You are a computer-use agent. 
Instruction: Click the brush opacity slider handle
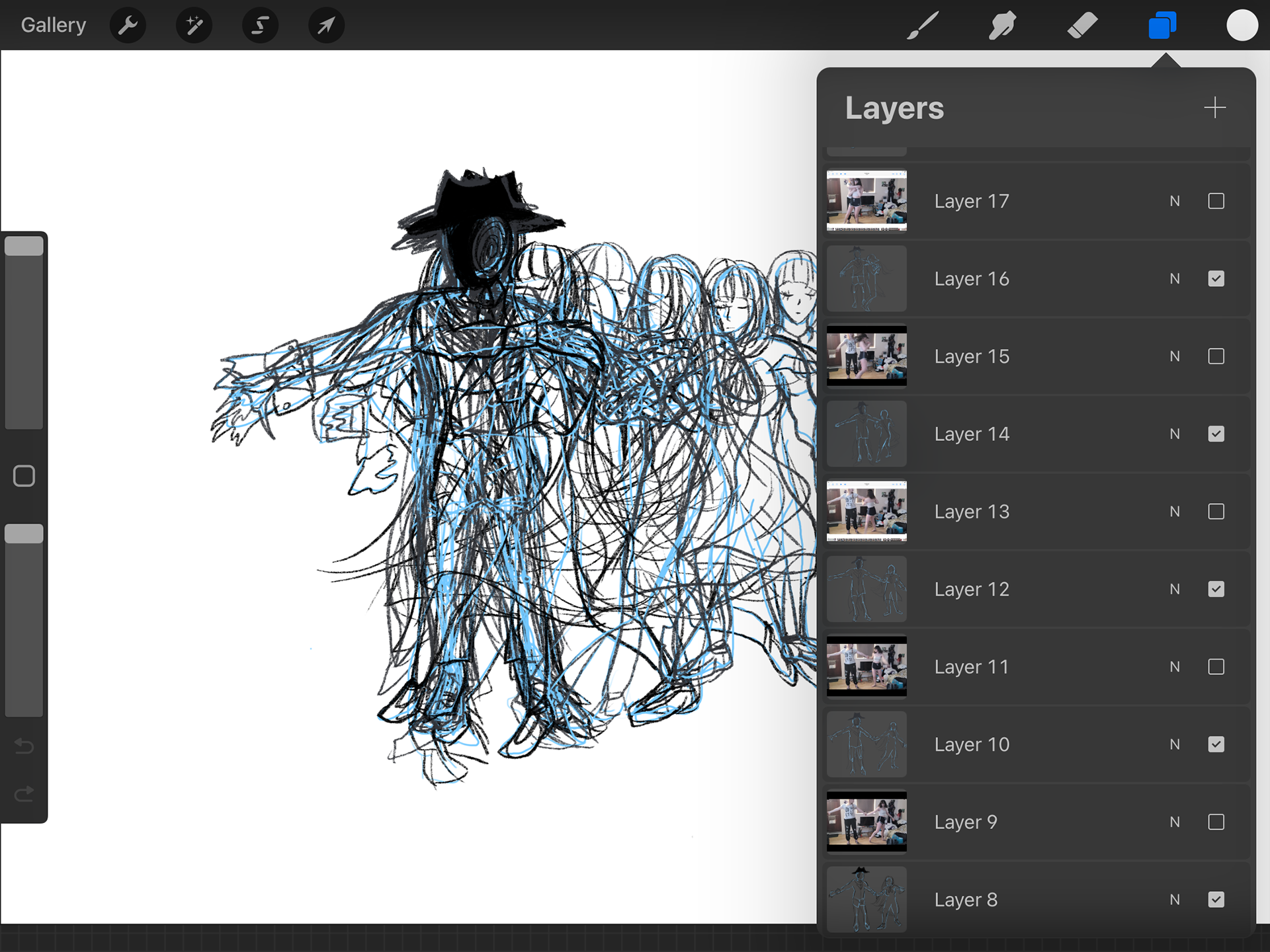[x=24, y=534]
